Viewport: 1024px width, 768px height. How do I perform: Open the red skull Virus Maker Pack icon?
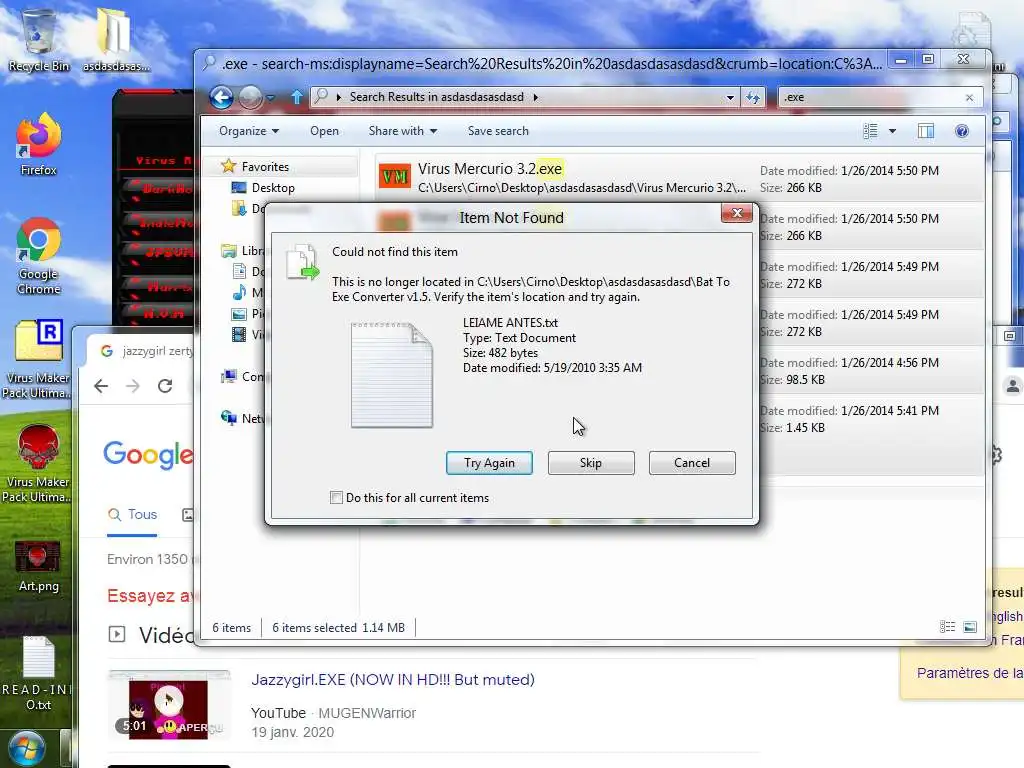tap(37, 464)
